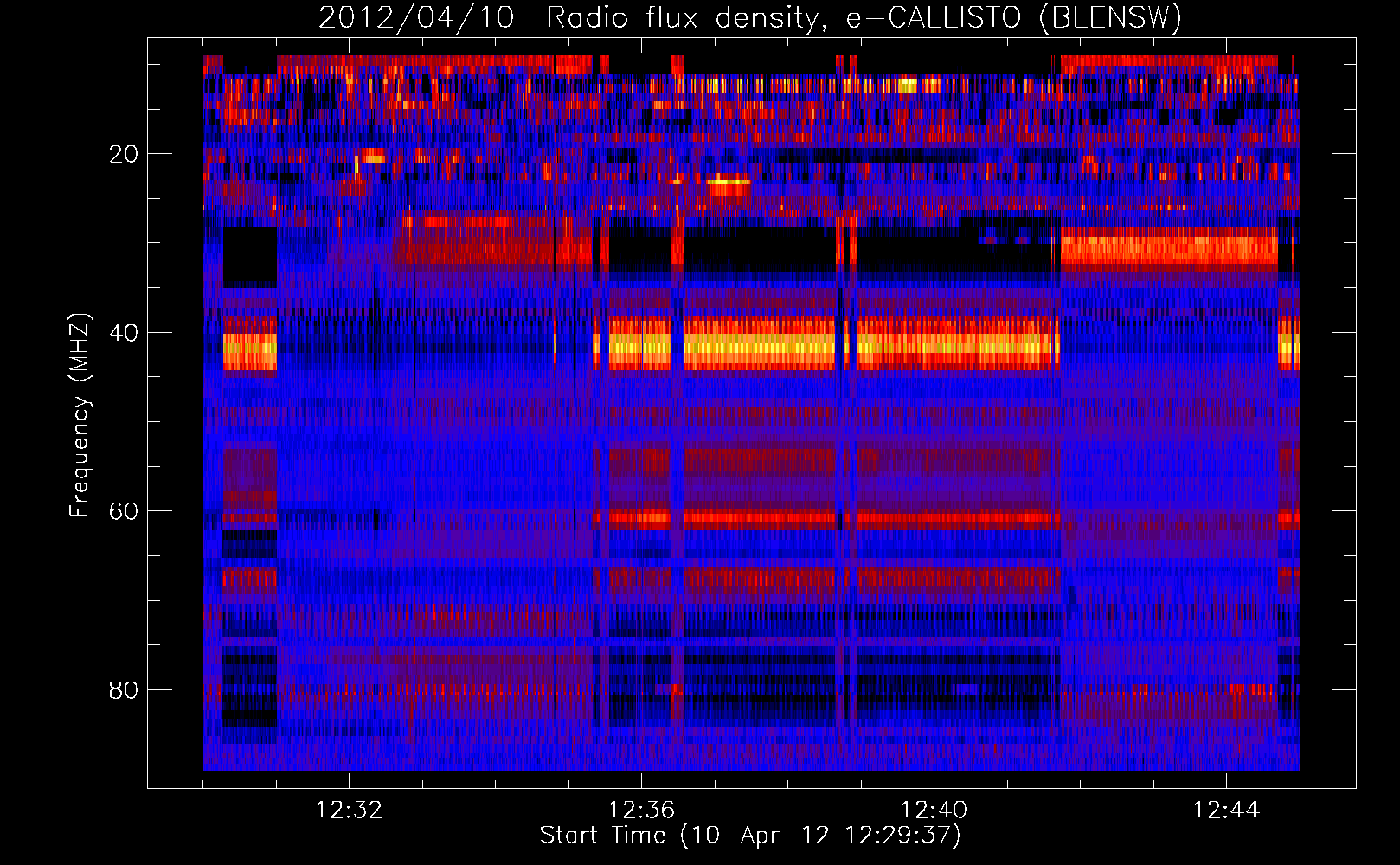Click the 'Start Time (10-Apr-12 12:29:37)' label
Screen dimensions: 1400x865
pyautogui.click(x=750, y=836)
